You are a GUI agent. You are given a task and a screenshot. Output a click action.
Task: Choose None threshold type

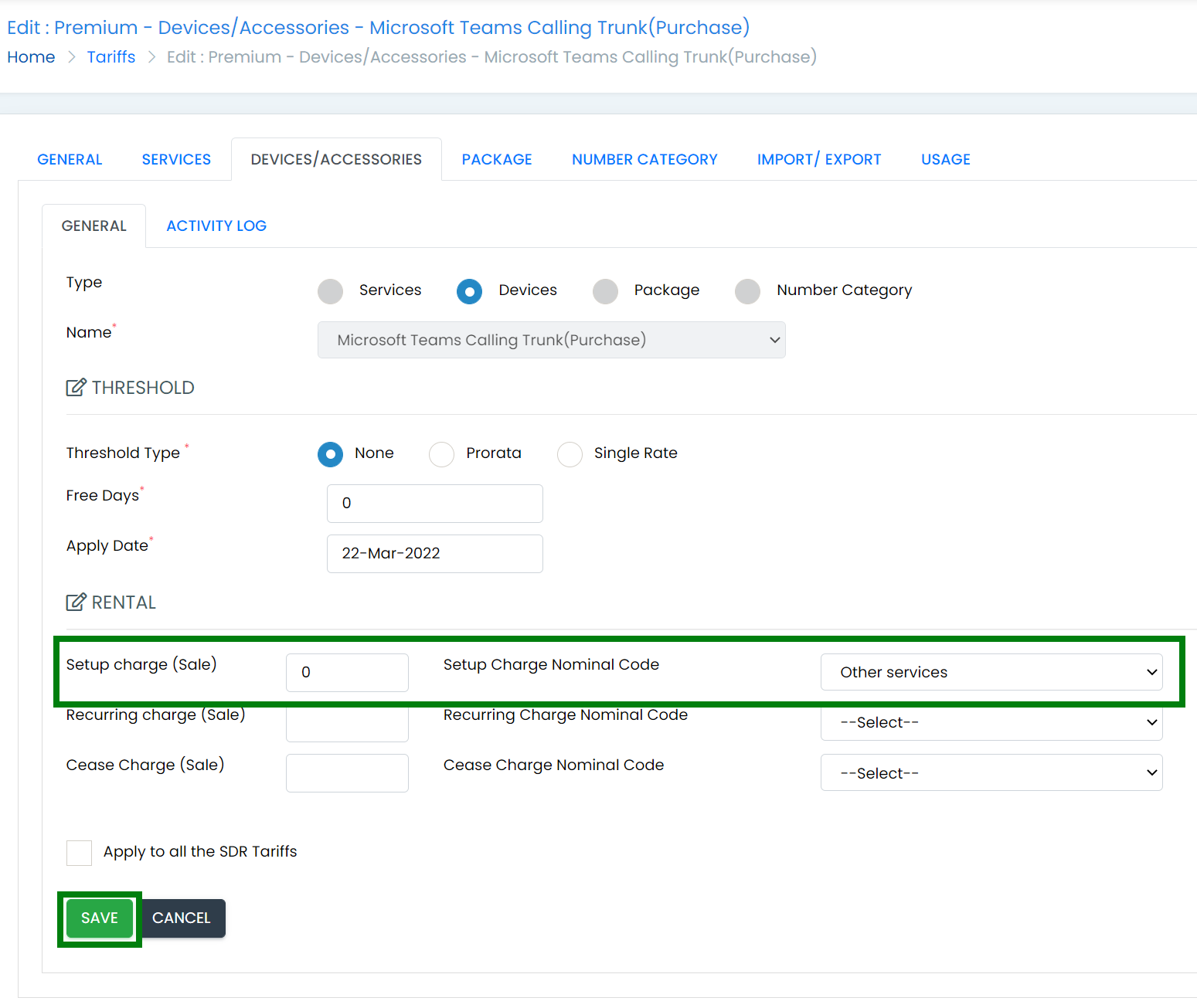click(330, 454)
